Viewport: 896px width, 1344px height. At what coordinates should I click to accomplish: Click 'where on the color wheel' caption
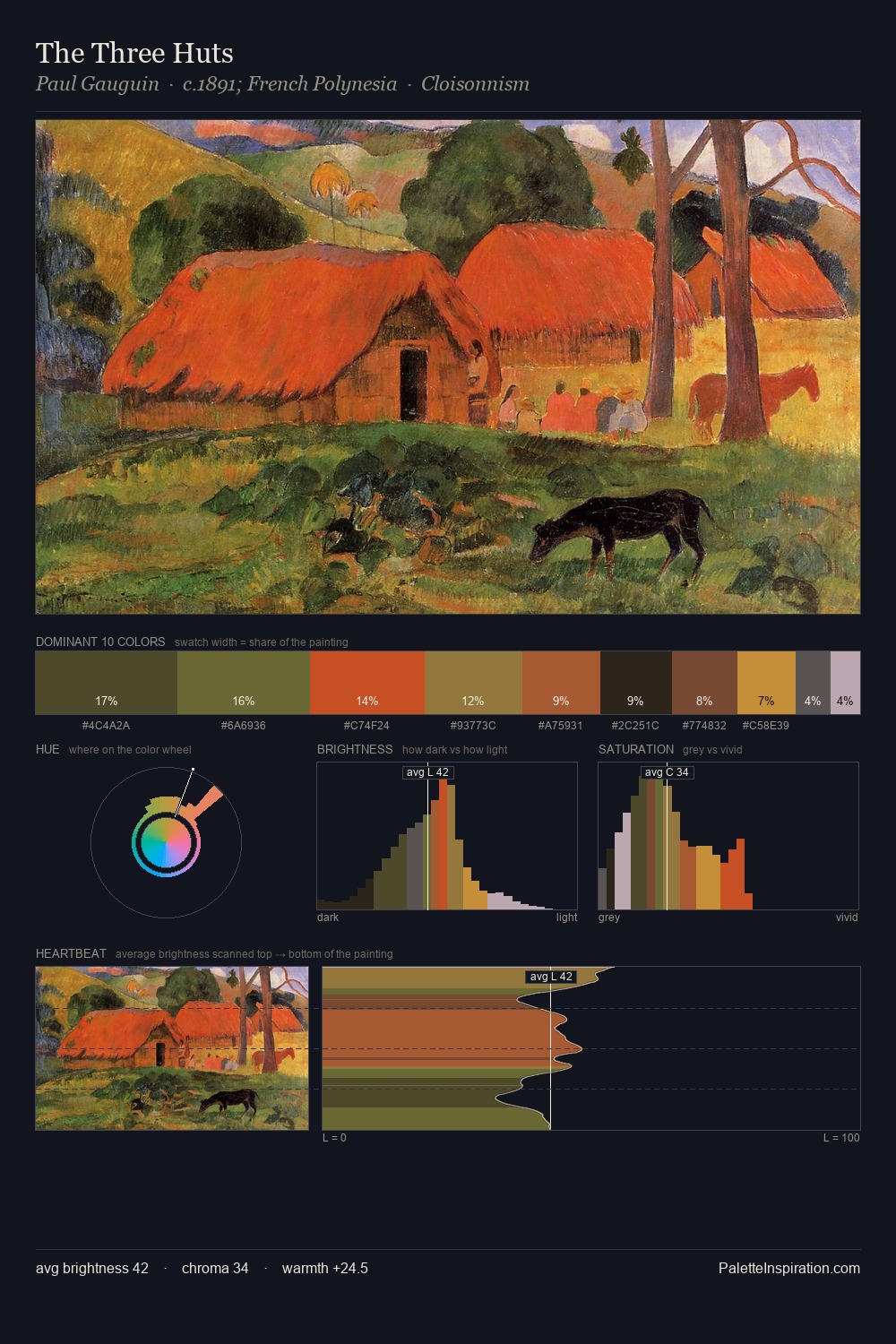coord(130,750)
